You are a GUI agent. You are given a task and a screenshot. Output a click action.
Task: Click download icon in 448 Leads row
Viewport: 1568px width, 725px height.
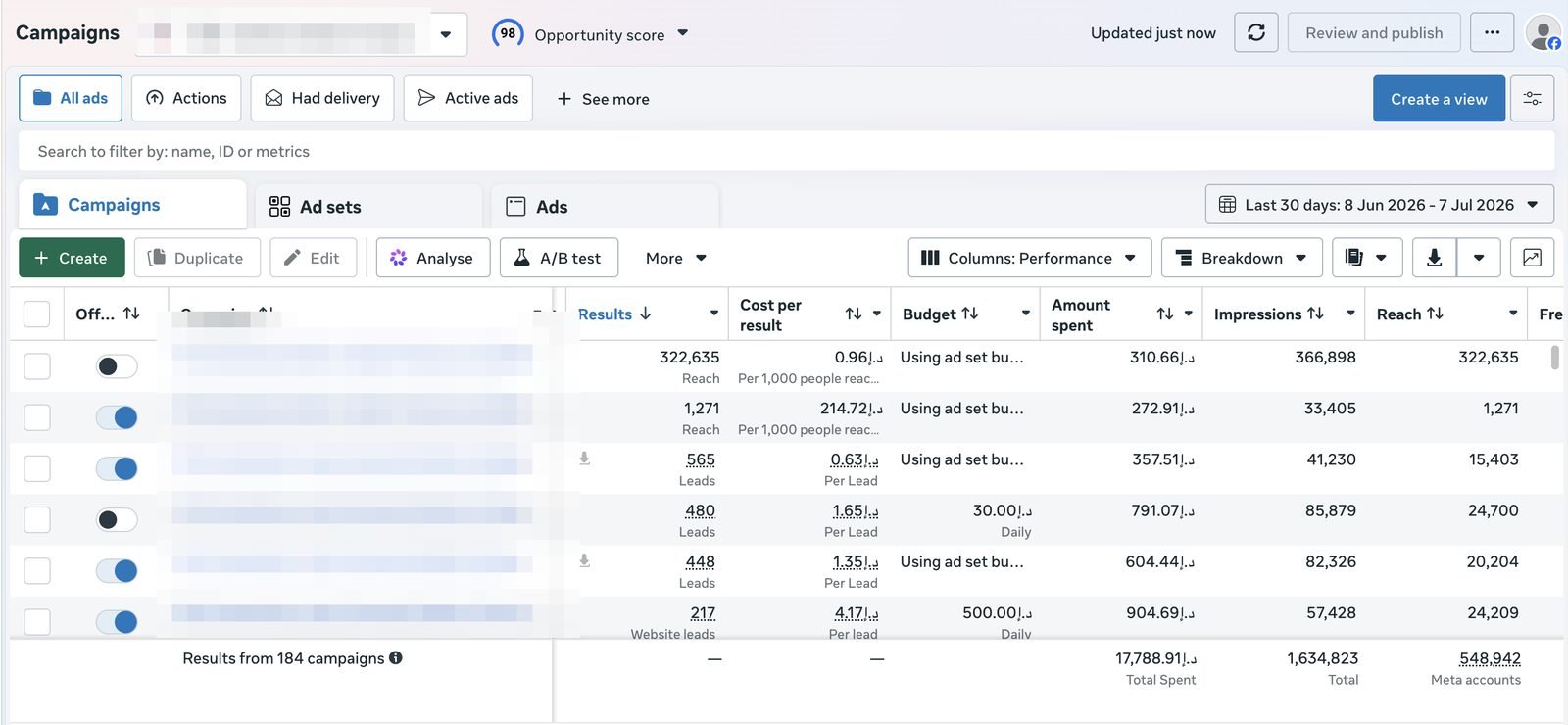tap(584, 560)
